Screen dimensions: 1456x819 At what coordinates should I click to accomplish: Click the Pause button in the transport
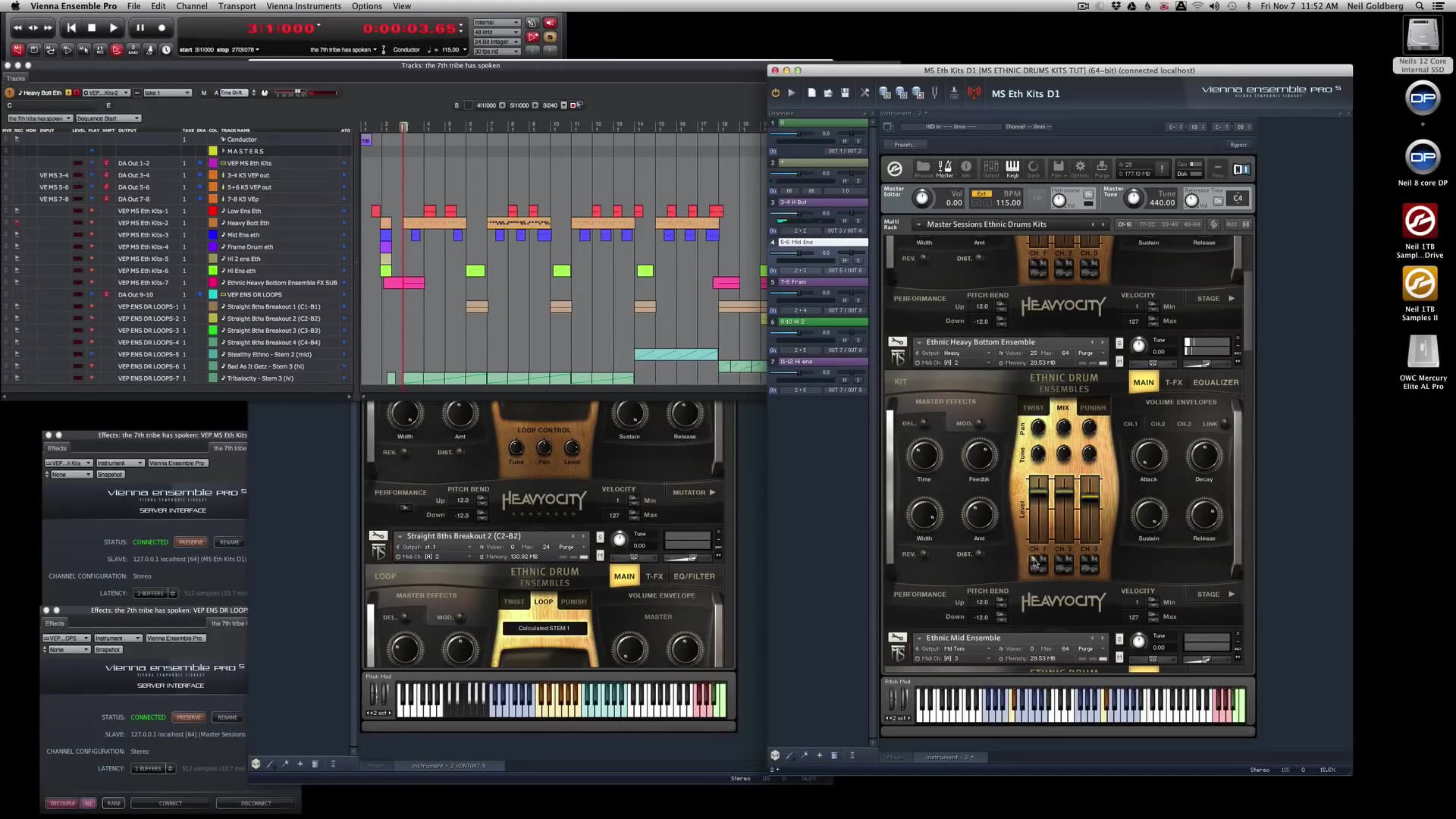tap(140, 28)
